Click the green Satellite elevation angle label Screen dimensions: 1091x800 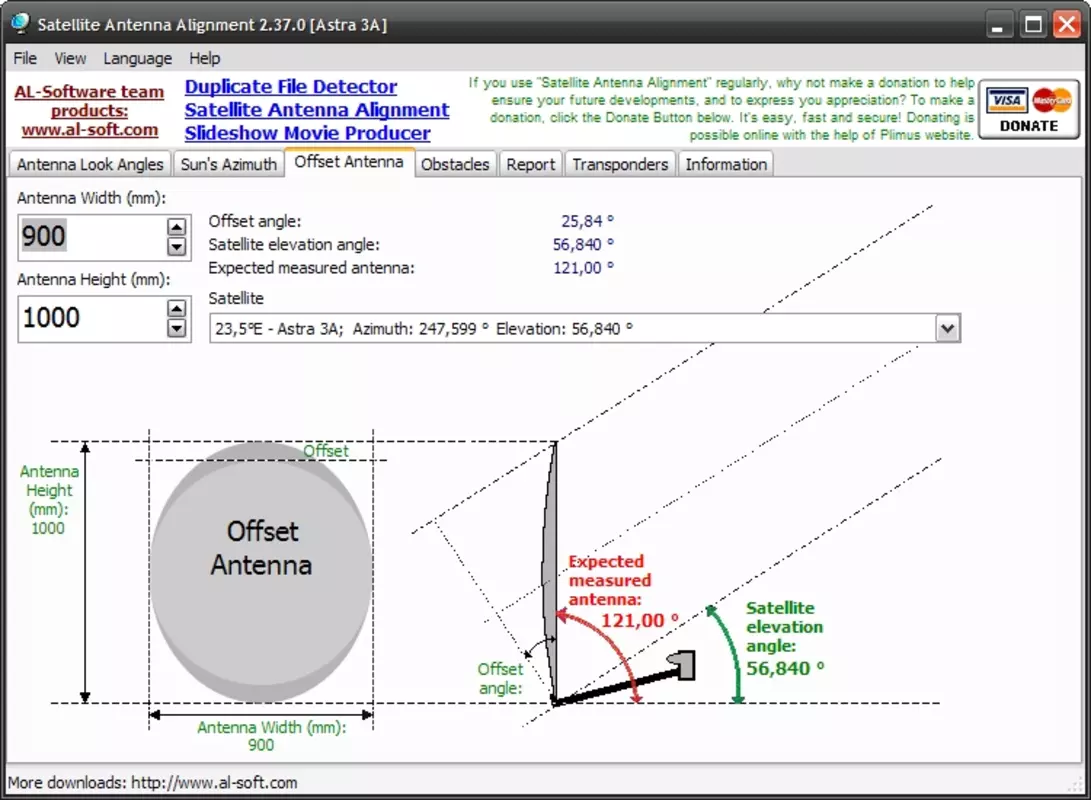pos(784,627)
